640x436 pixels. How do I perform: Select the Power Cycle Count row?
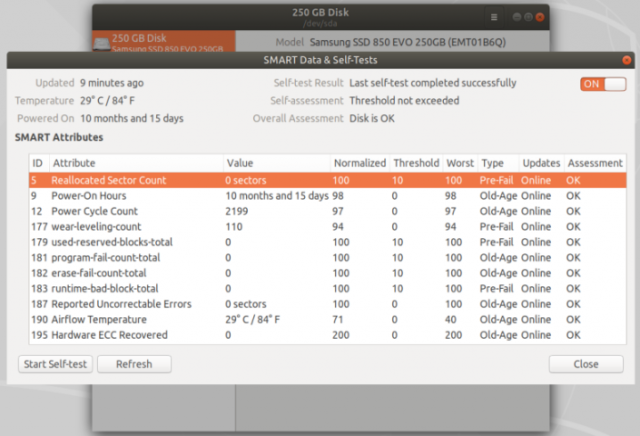(95, 211)
